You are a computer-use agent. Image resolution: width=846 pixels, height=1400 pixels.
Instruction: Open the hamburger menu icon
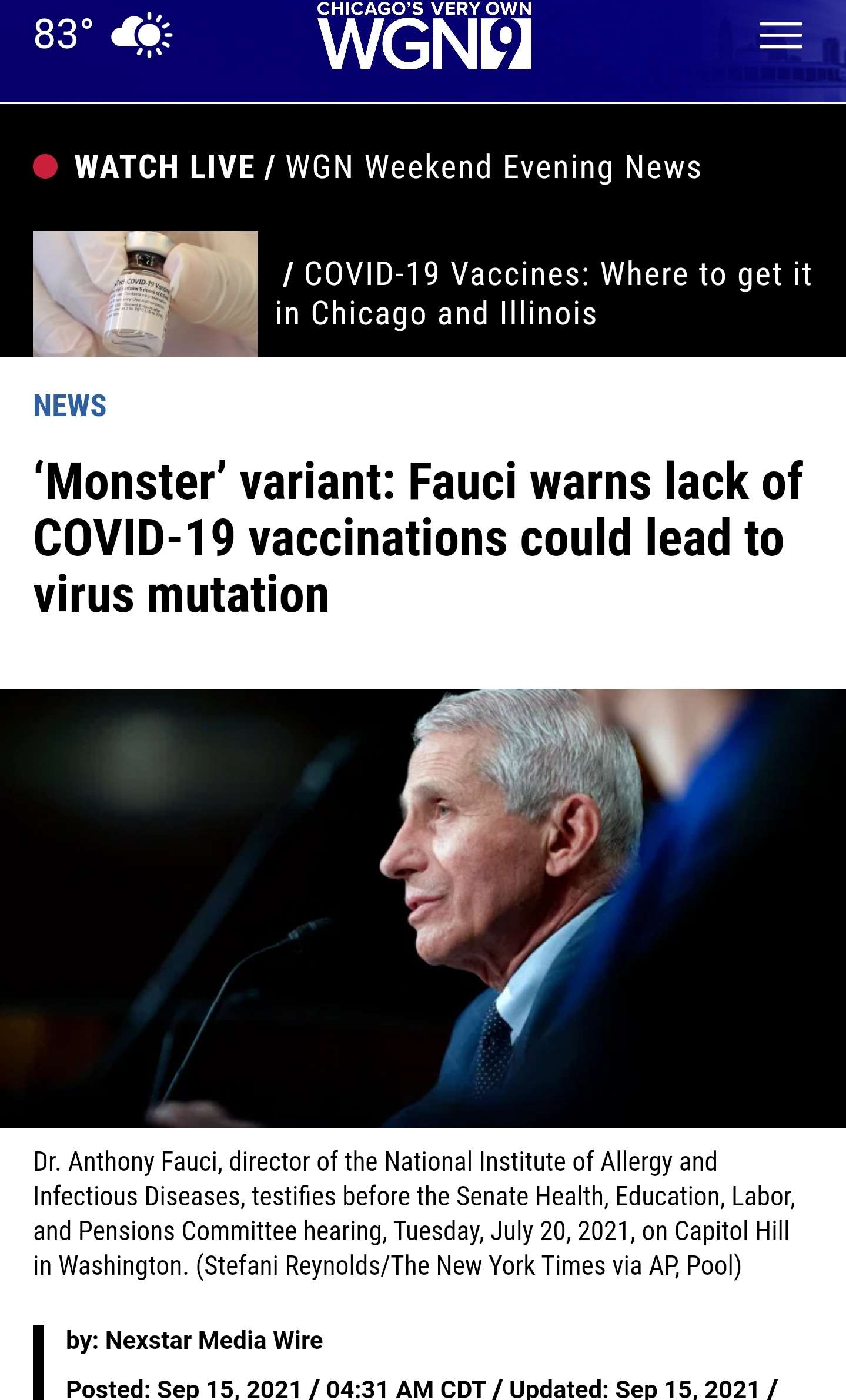tap(780, 35)
